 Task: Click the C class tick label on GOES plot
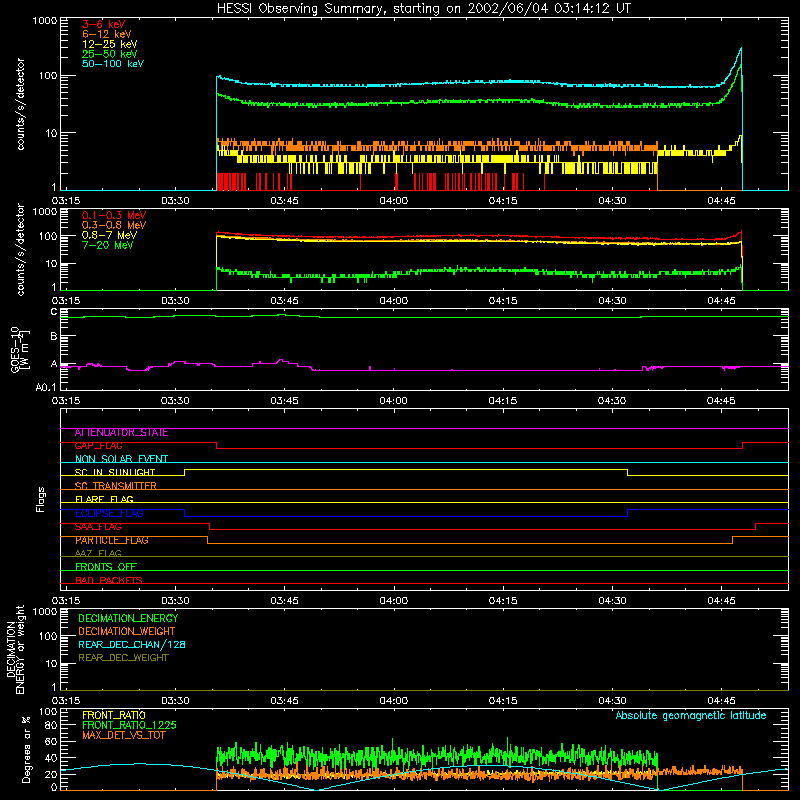54,312
